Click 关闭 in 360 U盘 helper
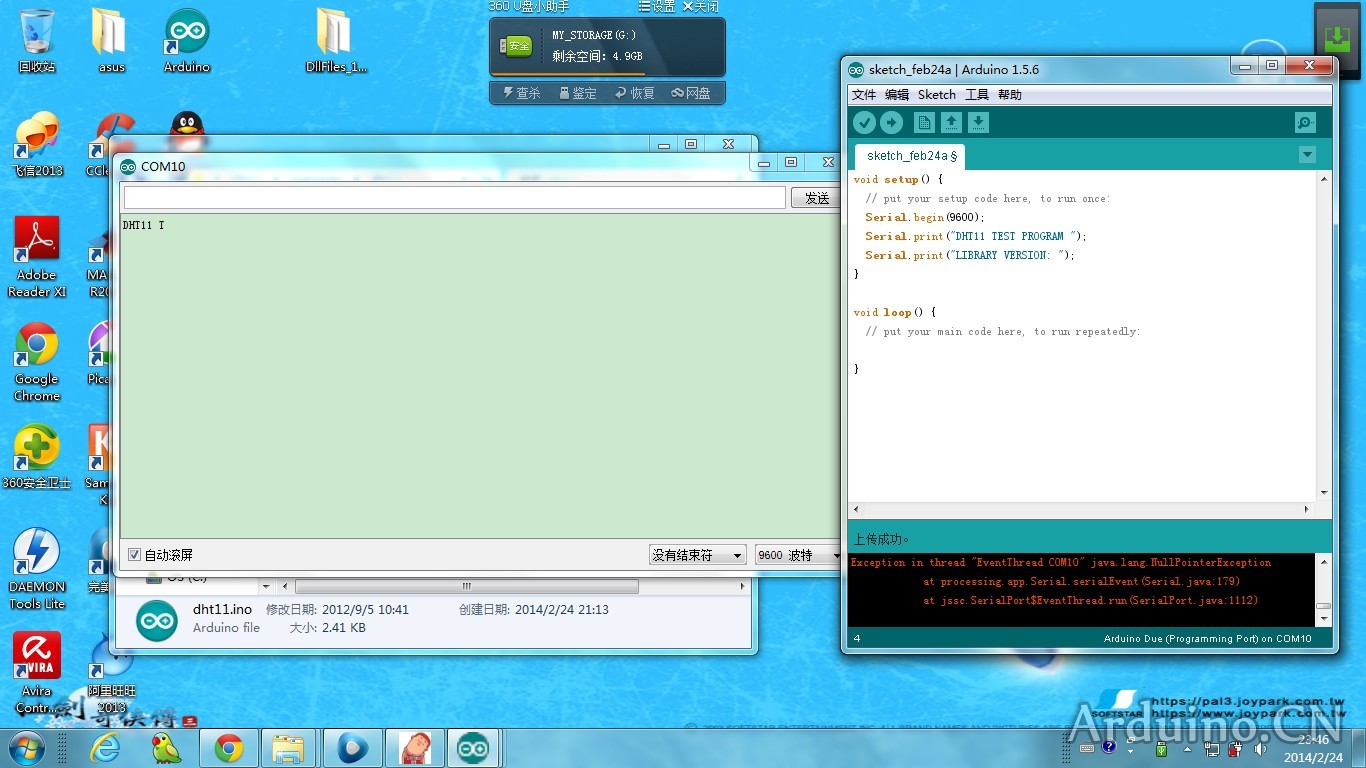 (x=701, y=6)
